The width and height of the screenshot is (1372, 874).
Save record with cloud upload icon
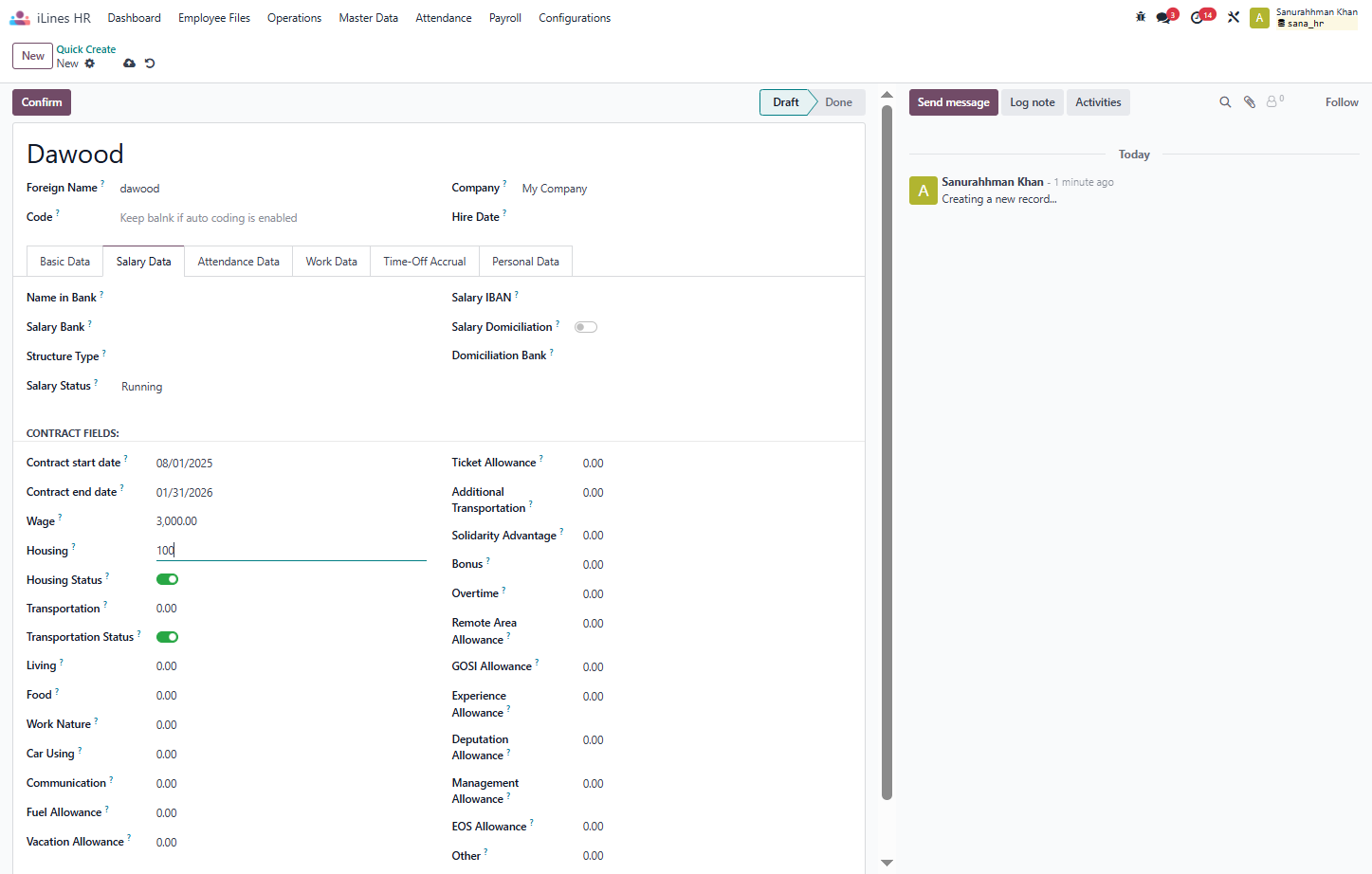129,64
